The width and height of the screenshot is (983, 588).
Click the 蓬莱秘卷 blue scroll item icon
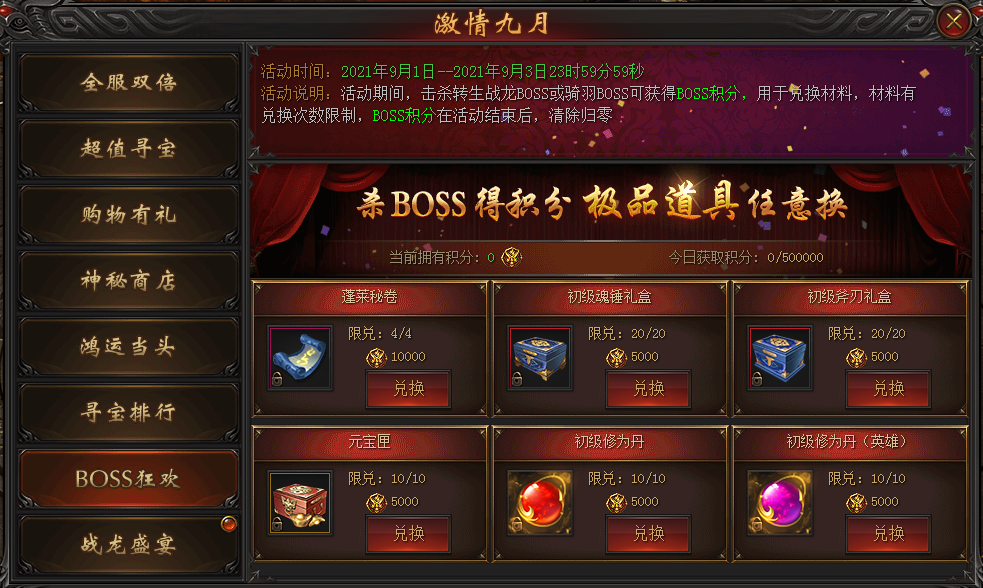pos(300,358)
